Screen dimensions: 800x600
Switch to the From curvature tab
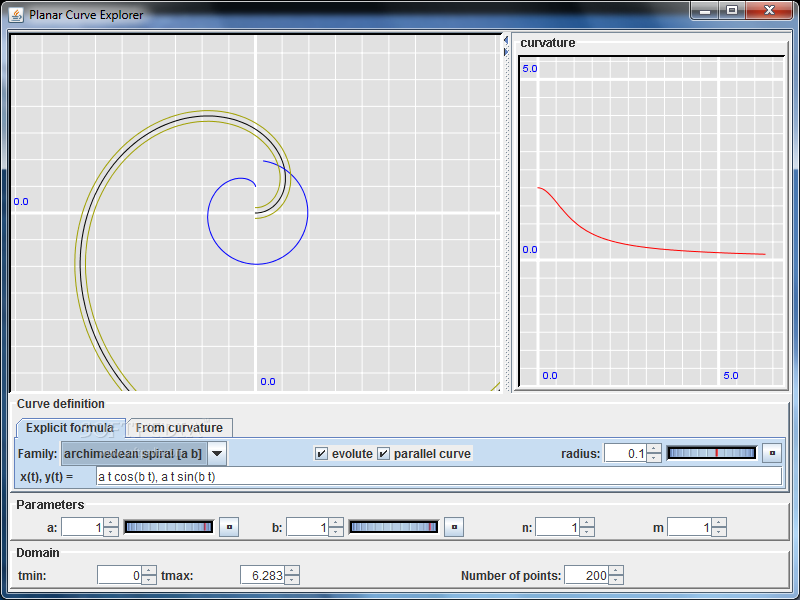click(179, 428)
